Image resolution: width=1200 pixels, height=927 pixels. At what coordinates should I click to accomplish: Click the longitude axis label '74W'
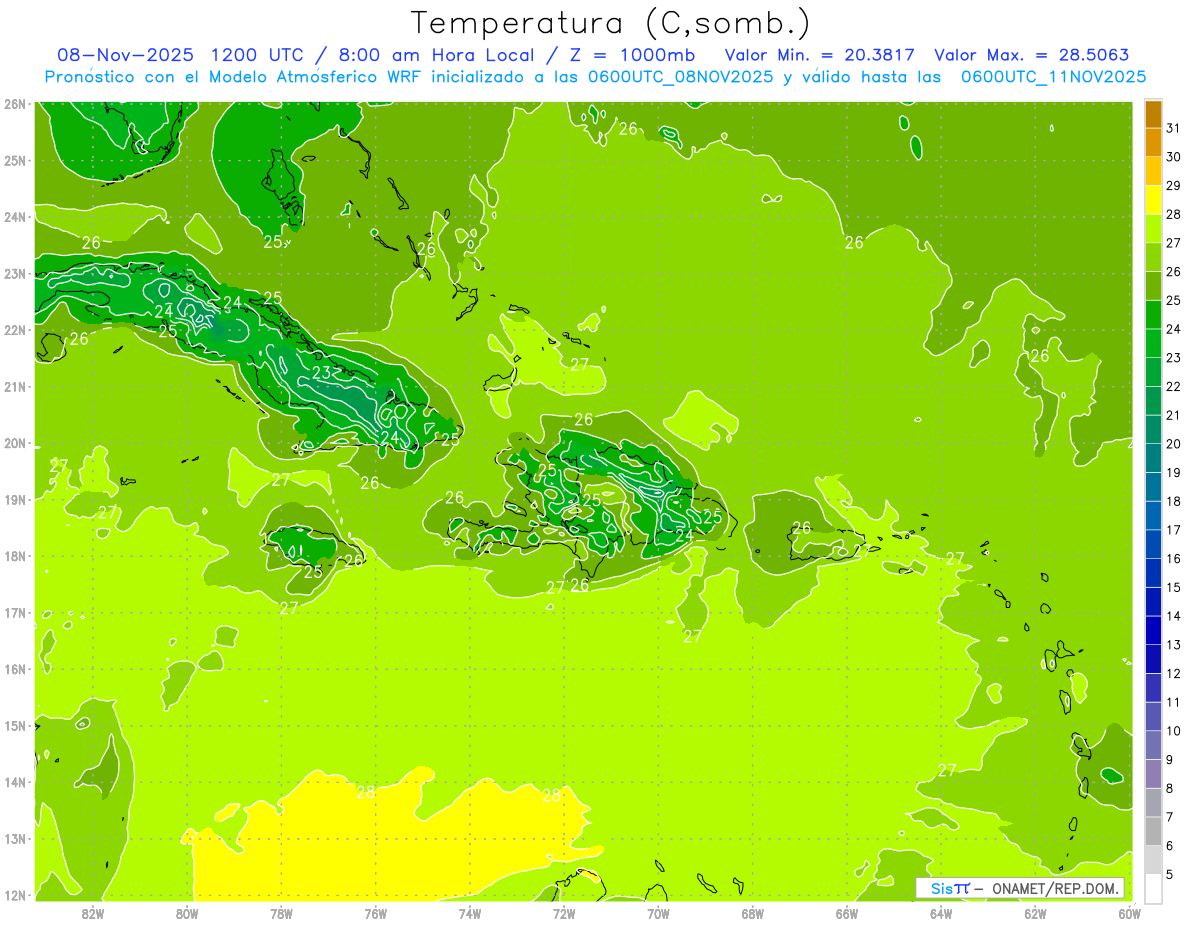click(x=470, y=913)
